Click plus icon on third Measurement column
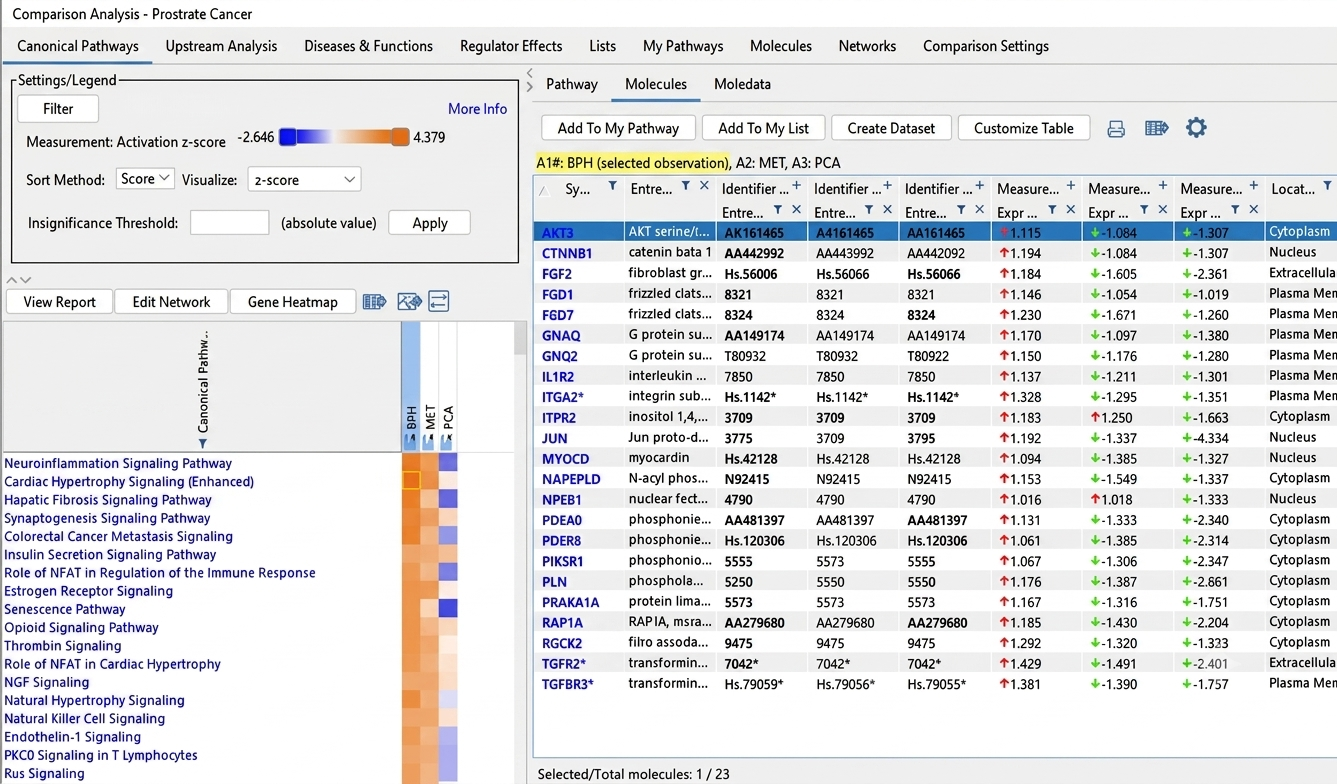 1253,187
